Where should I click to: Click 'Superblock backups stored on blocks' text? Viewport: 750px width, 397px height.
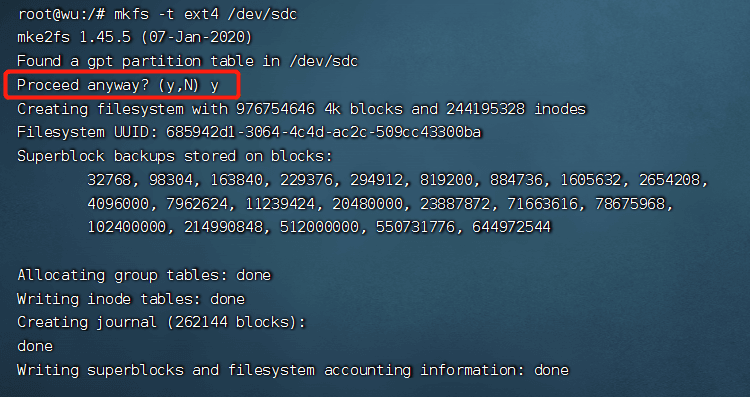click(175, 156)
